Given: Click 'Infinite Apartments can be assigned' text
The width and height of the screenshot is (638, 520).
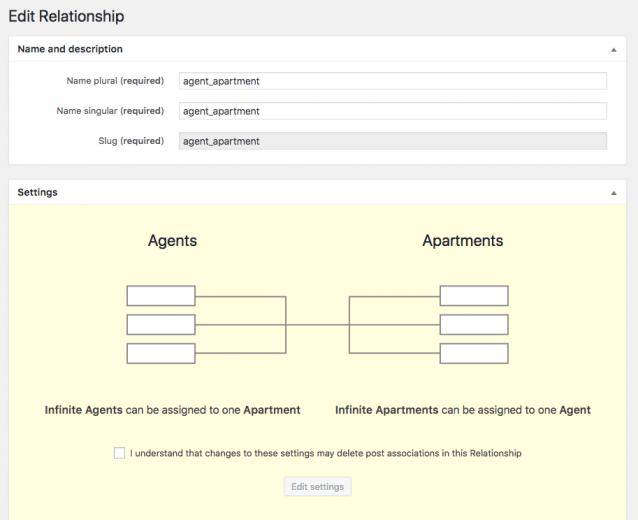Looking at the screenshot, I should [x=463, y=410].
